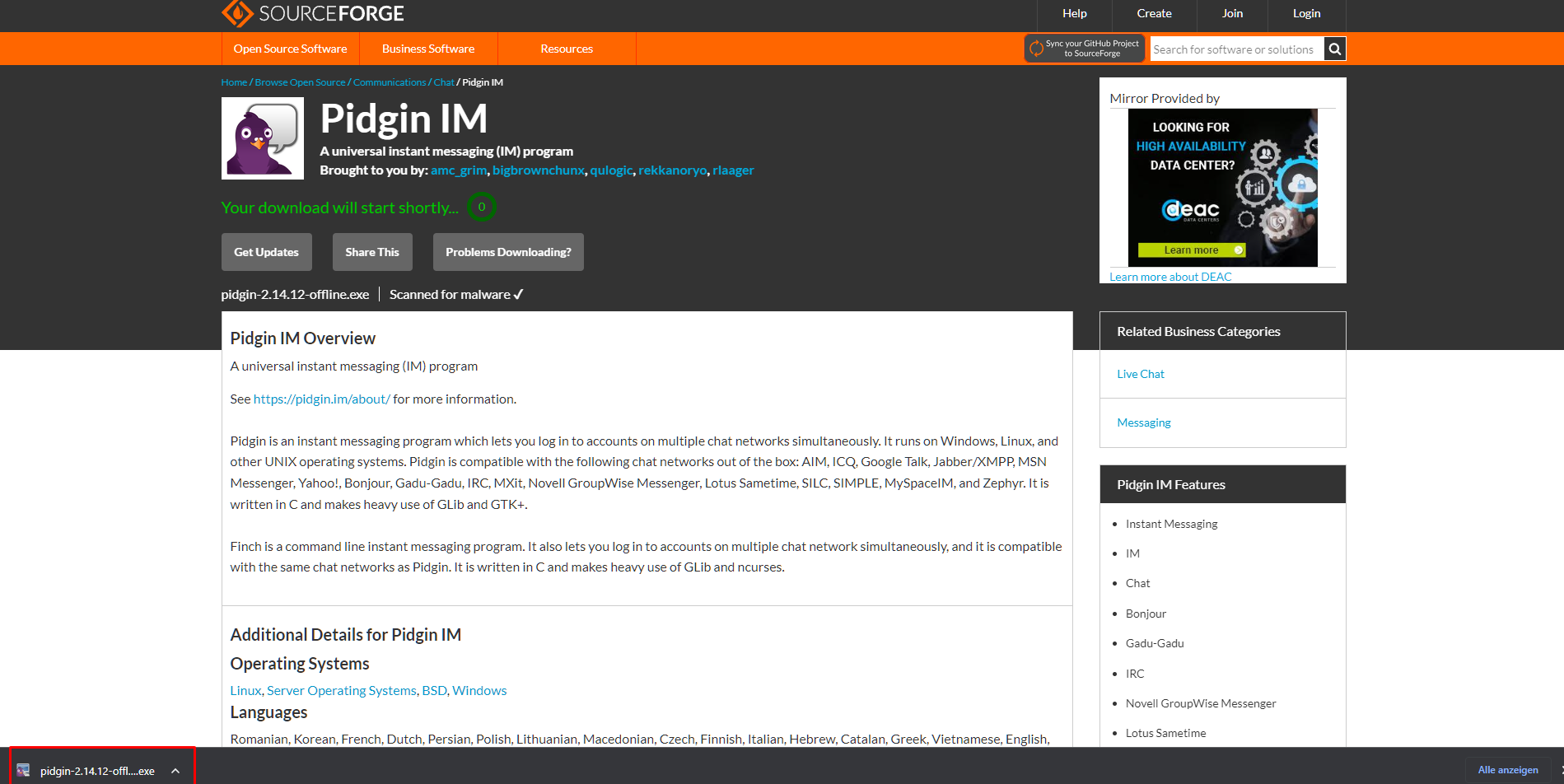Open Browse Open Source breadcrumb
The height and width of the screenshot is (784, 1564).
pos(300,82)
